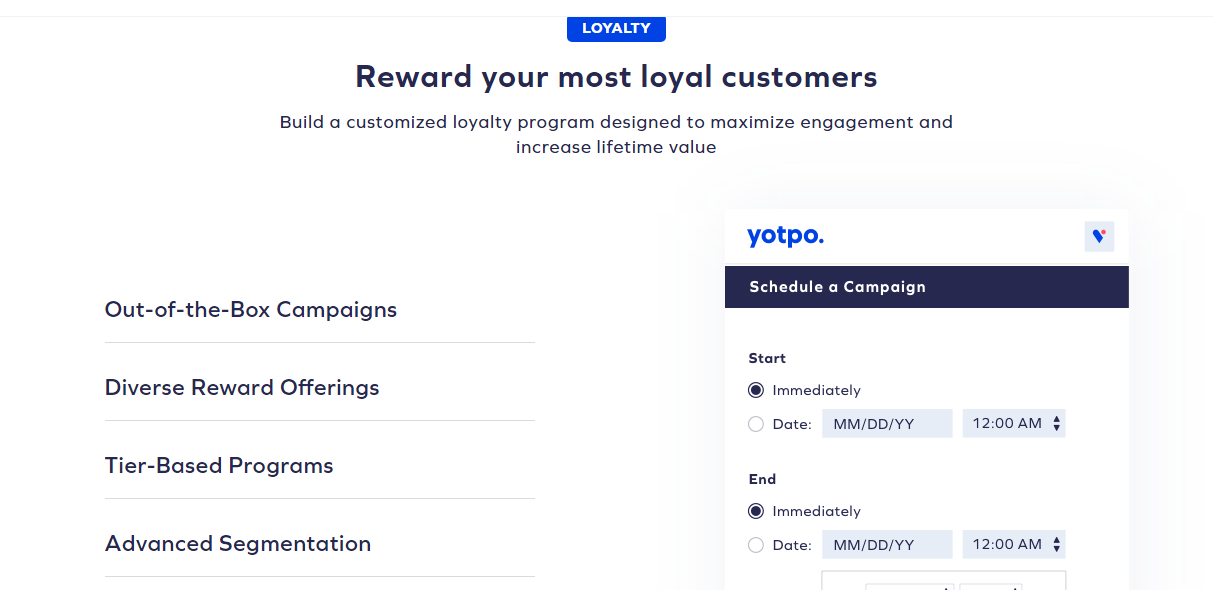Image resolution: width=1213 pixels, height=590 pixels.
Task: Click the End MM/DD/YY date field
Action: [887, 545]
